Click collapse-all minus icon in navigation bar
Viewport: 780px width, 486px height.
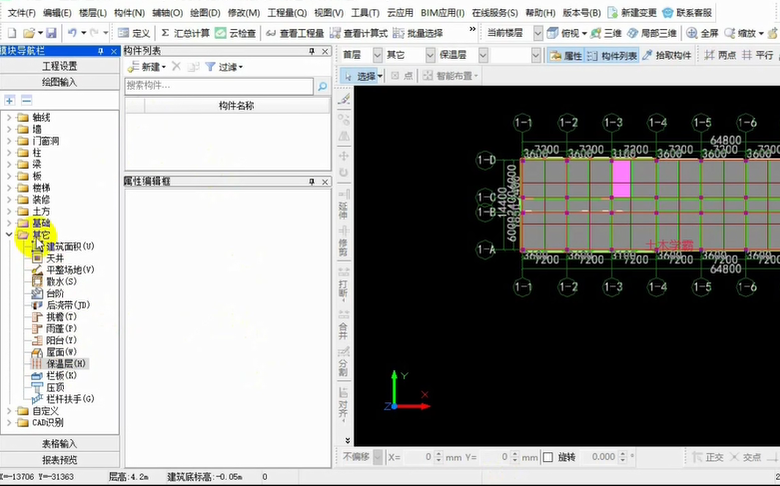coord(26,100)
